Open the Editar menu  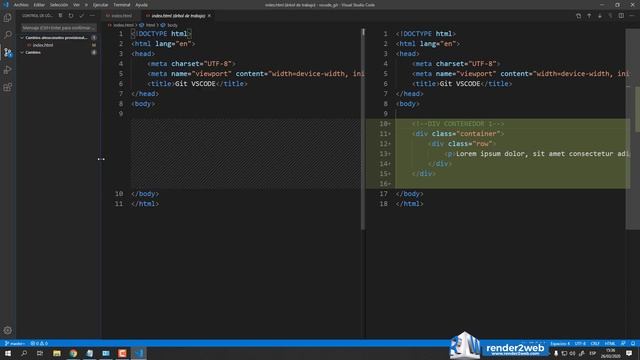point(39,5)
